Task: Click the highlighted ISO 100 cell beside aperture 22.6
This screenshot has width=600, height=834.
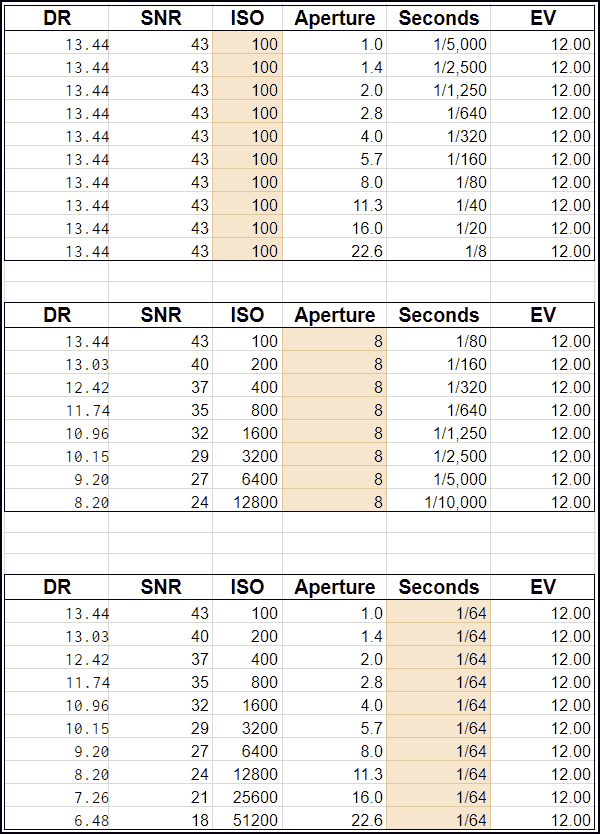Action: pyautogui.click(x=247, y=251)
